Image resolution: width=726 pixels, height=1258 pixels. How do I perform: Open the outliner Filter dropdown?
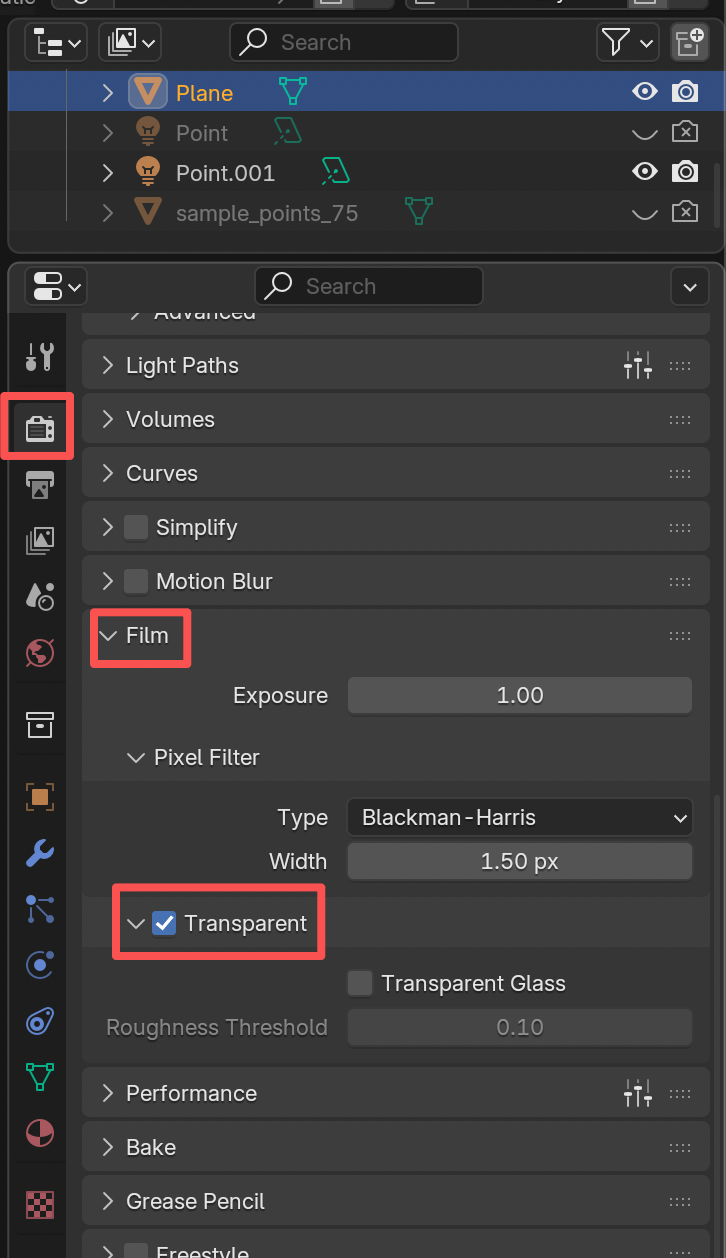point(628,42)
